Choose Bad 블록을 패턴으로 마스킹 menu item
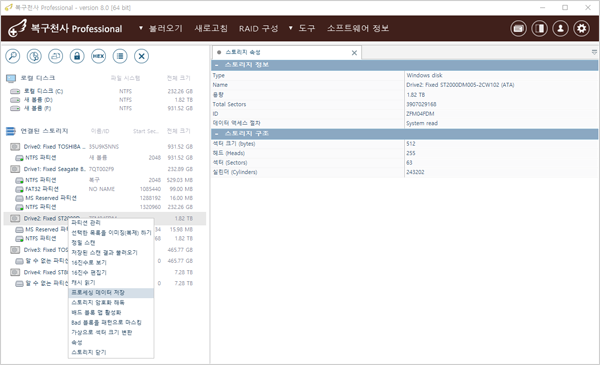 tap(111, 323)
